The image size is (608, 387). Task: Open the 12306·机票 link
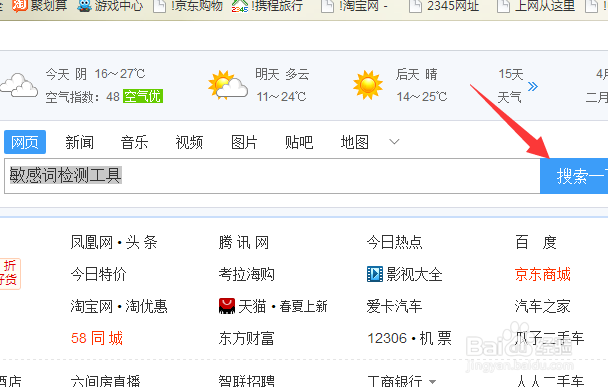click(x=409, y=338)
